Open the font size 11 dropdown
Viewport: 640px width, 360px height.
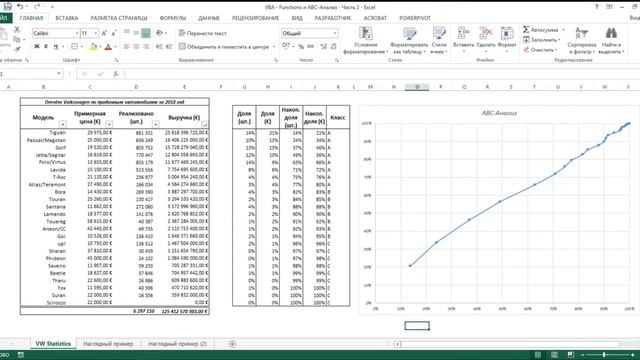pyautogui.click(x=96, y=33)
